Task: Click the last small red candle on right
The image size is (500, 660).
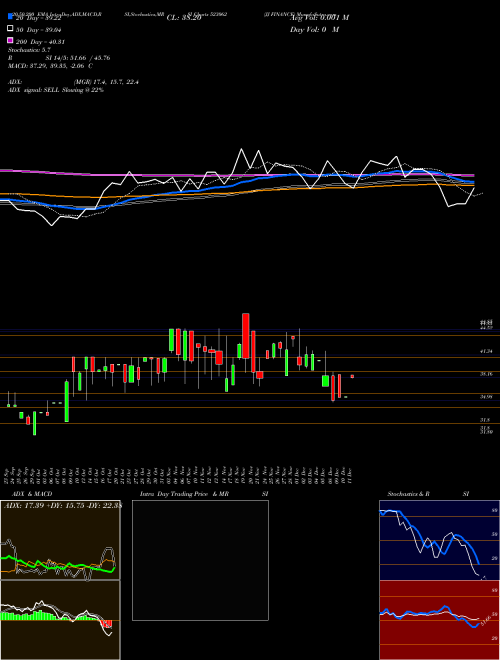Action: 352,376
